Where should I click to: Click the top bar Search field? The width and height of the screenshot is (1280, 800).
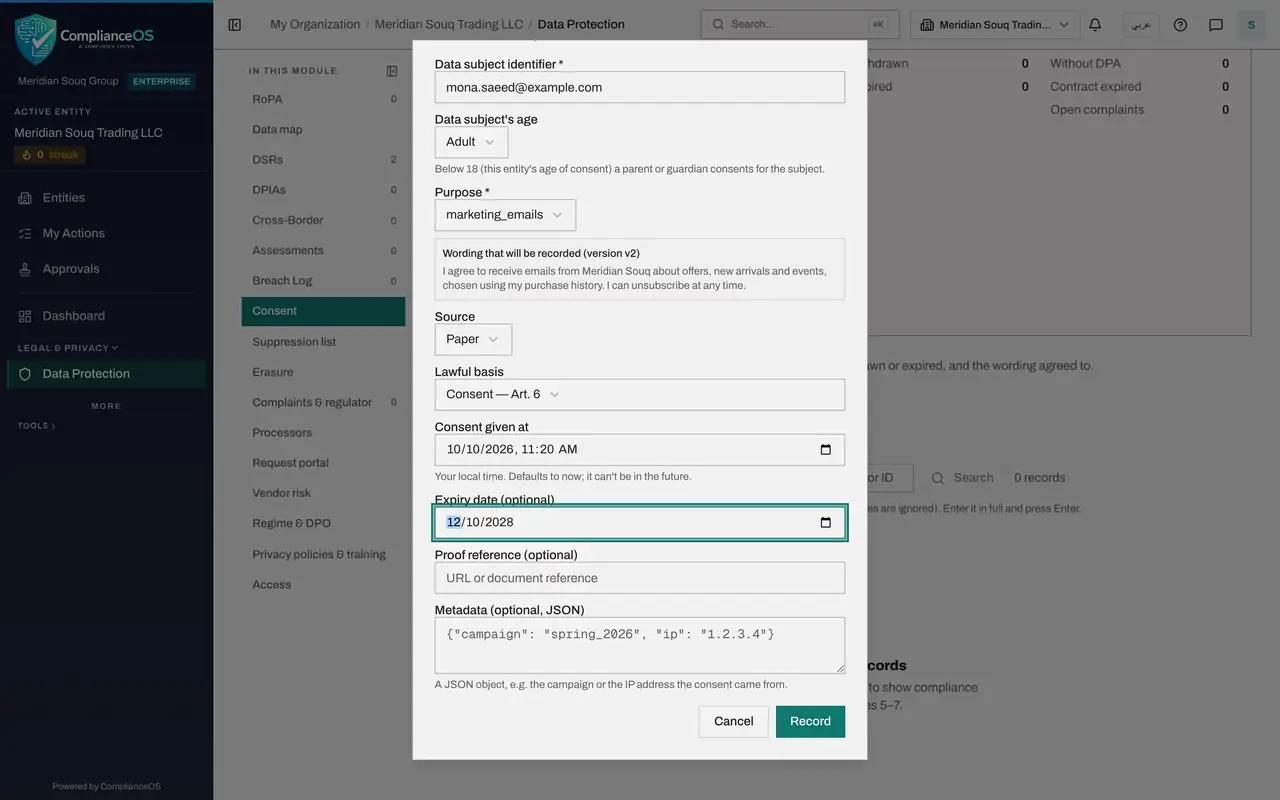tap(800, 25)
